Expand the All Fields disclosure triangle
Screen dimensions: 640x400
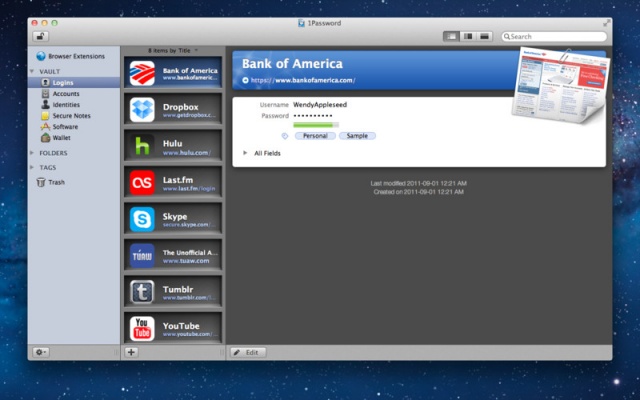click(246, 153)
